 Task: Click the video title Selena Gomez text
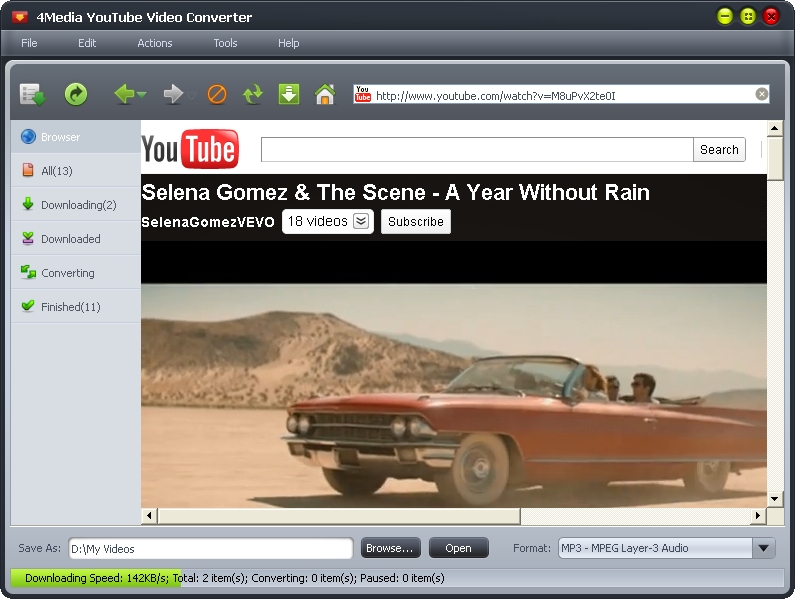[x=395, y=193]
